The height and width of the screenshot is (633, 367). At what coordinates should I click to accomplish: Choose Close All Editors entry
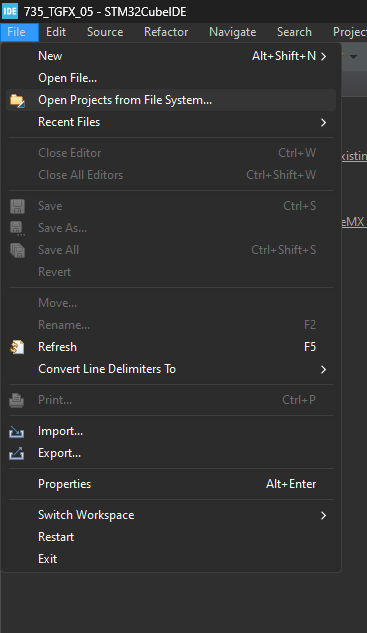pos(171,175)
